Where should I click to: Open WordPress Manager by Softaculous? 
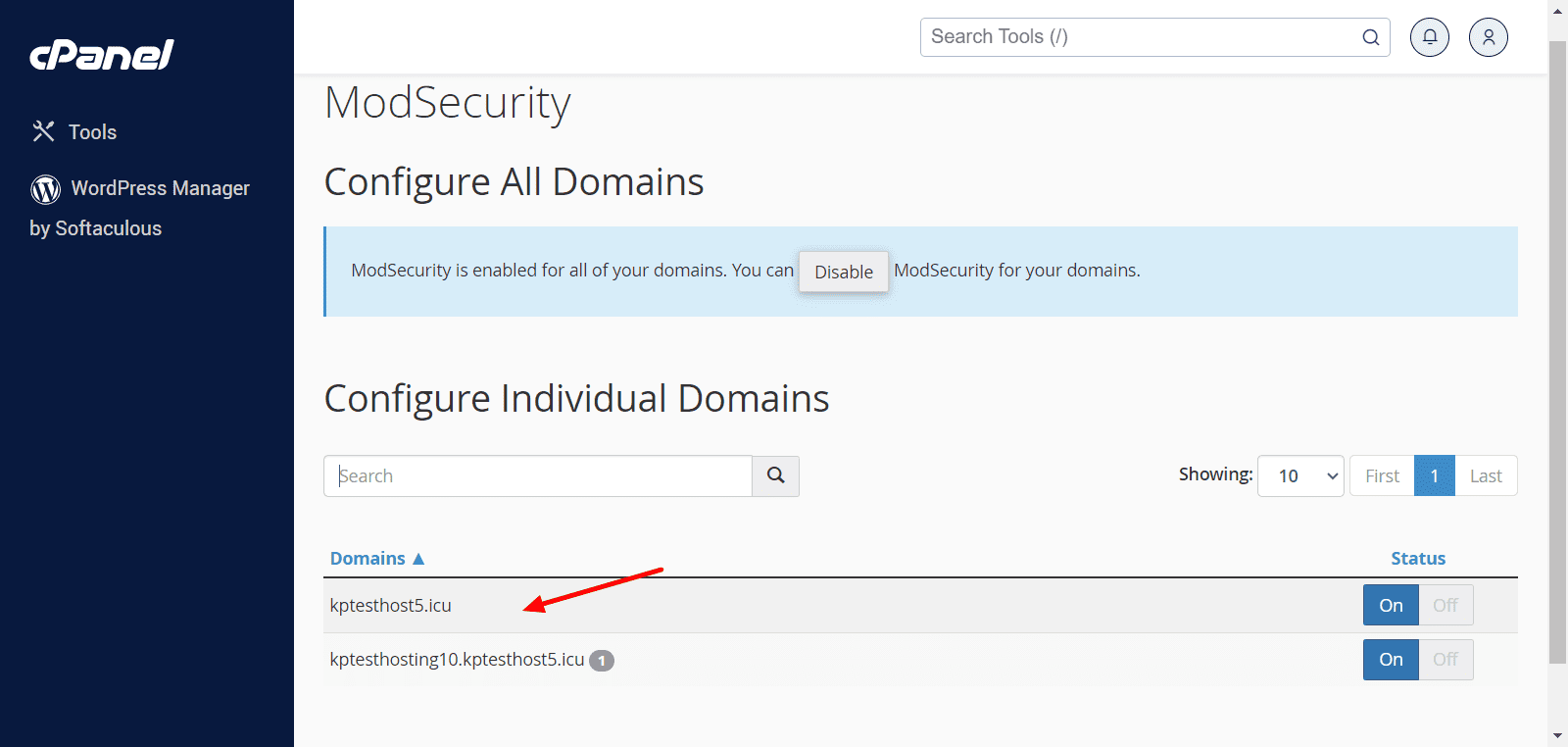[160, 188]
